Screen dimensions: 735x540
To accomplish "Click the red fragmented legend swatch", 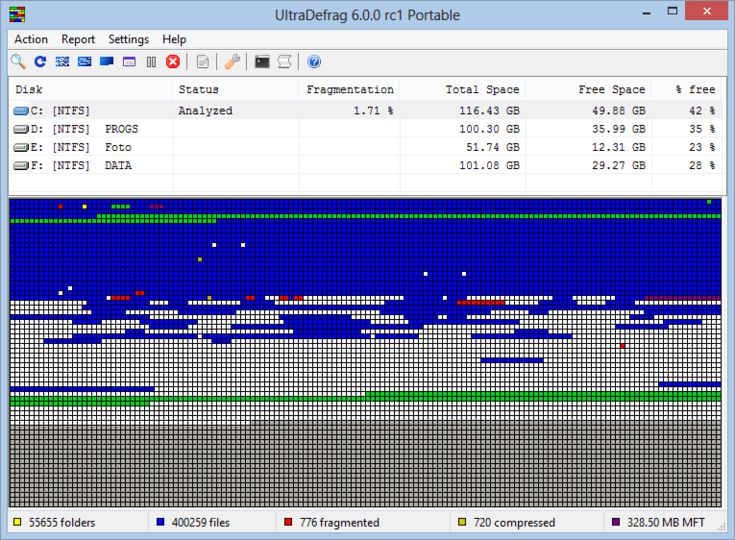I will coord(288,522).
